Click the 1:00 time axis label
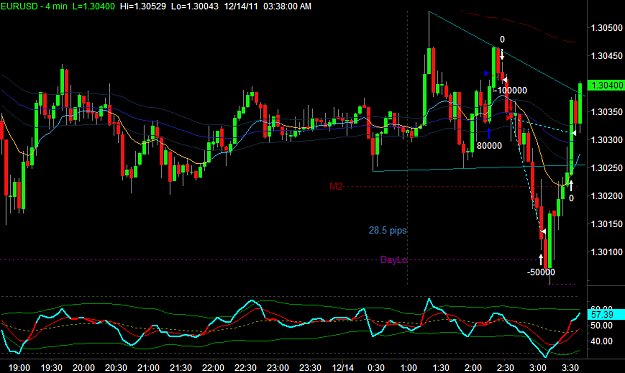 (408, 367)
